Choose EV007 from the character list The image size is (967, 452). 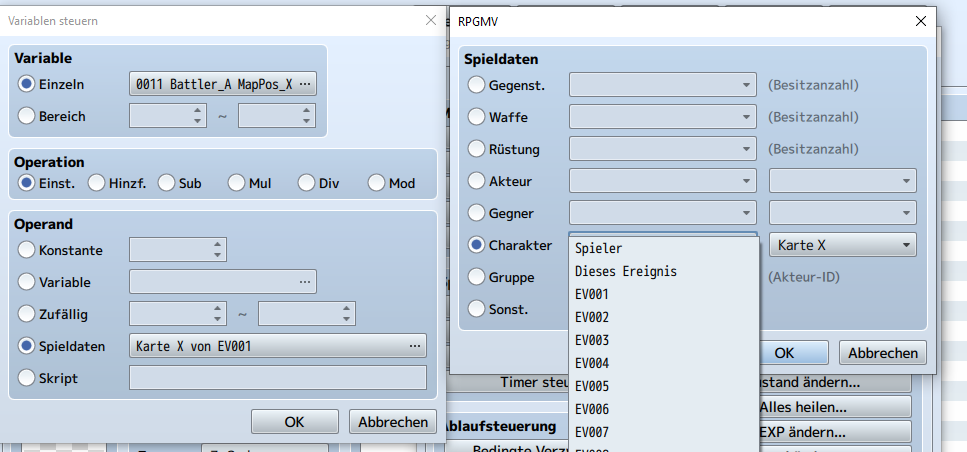(664, 433)
